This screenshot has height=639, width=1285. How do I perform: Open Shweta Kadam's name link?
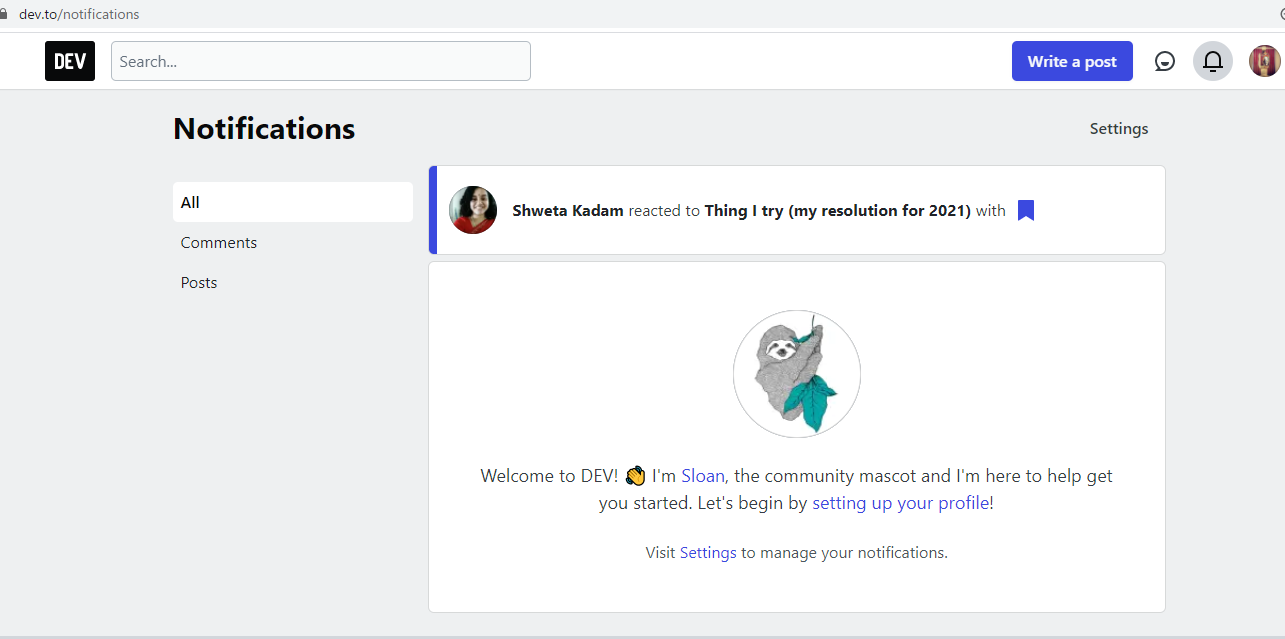[568, 211]
